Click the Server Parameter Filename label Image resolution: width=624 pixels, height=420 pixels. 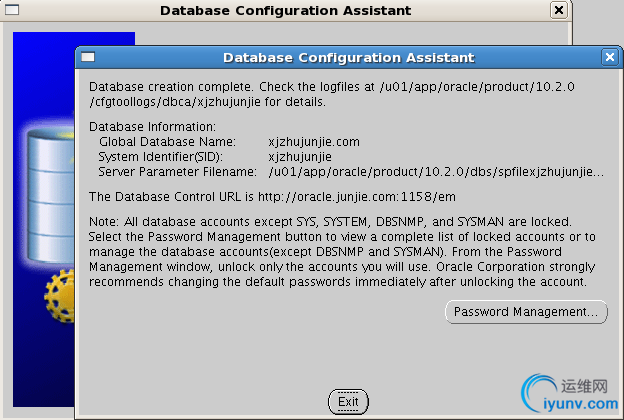point(178,172)
